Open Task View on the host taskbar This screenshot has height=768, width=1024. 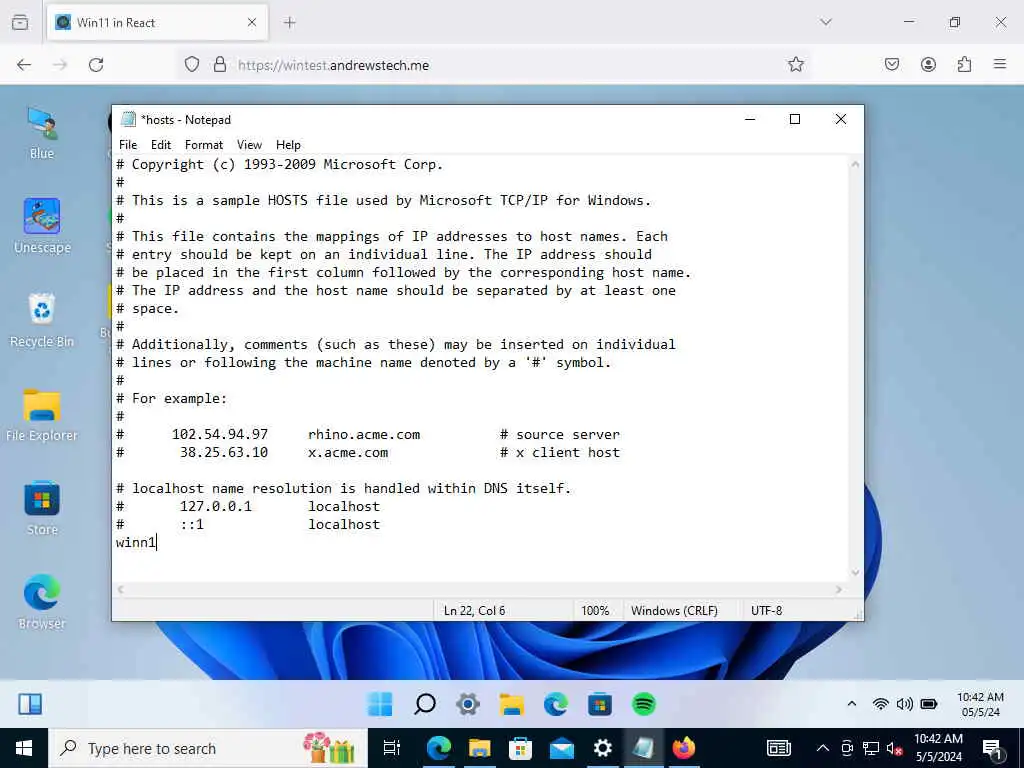(391, 748)
